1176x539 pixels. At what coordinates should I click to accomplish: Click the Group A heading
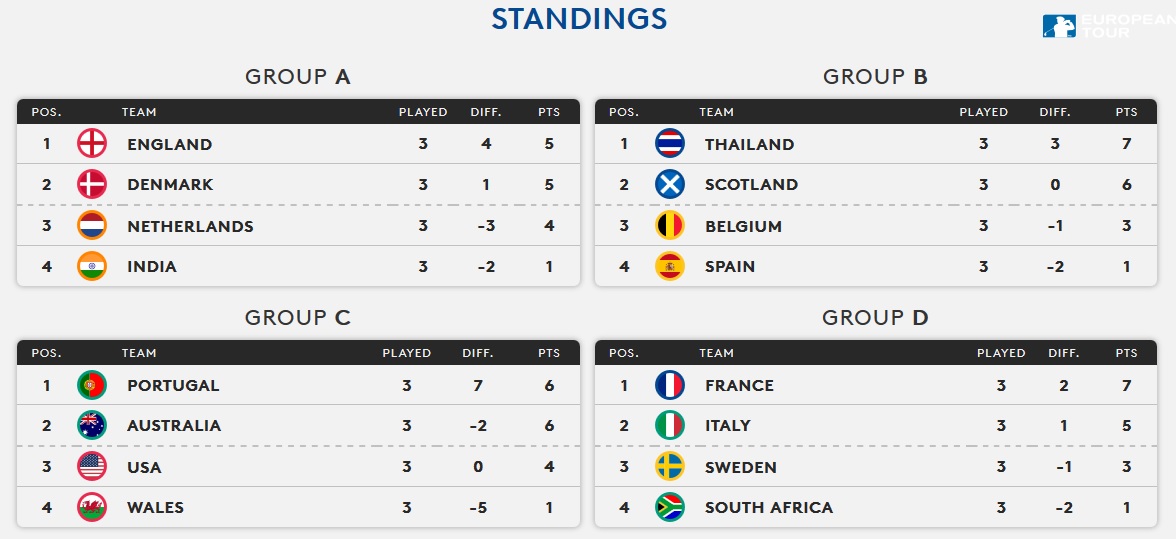(x=298, y=77)
